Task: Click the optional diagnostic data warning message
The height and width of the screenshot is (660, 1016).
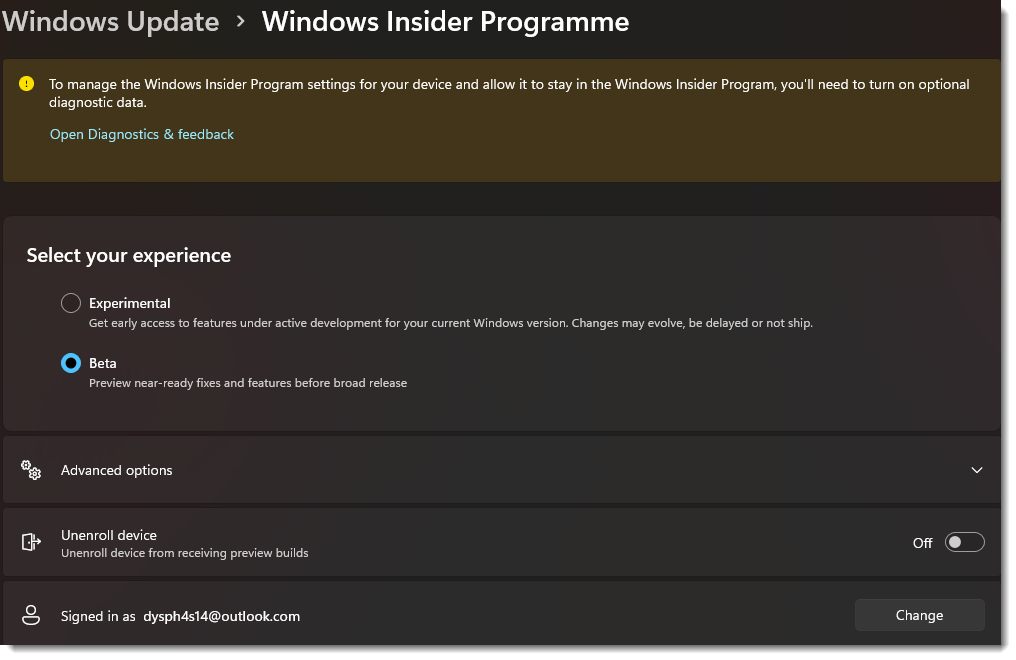Action: click(x=509, y=93)
